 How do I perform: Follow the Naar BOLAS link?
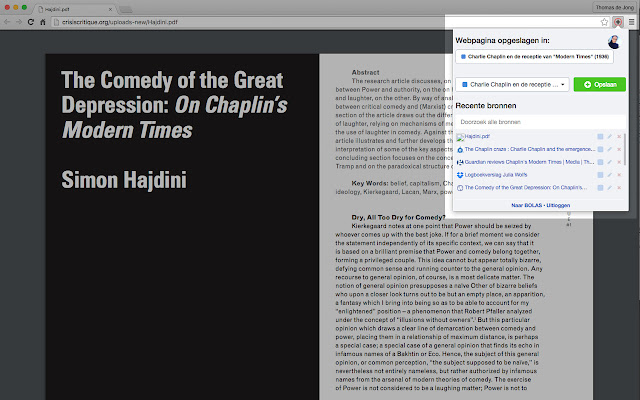(527, 205)
